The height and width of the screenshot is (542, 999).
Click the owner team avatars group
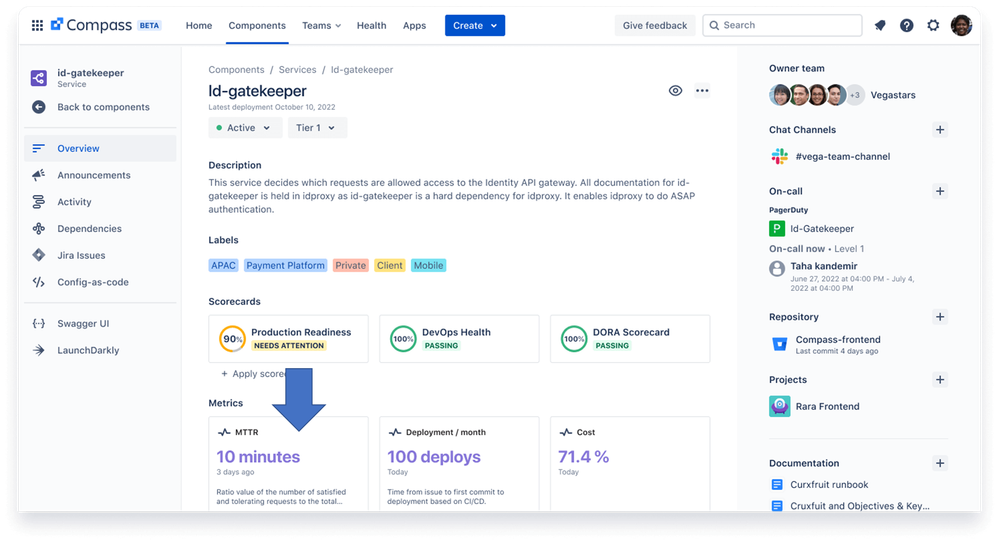817,95
